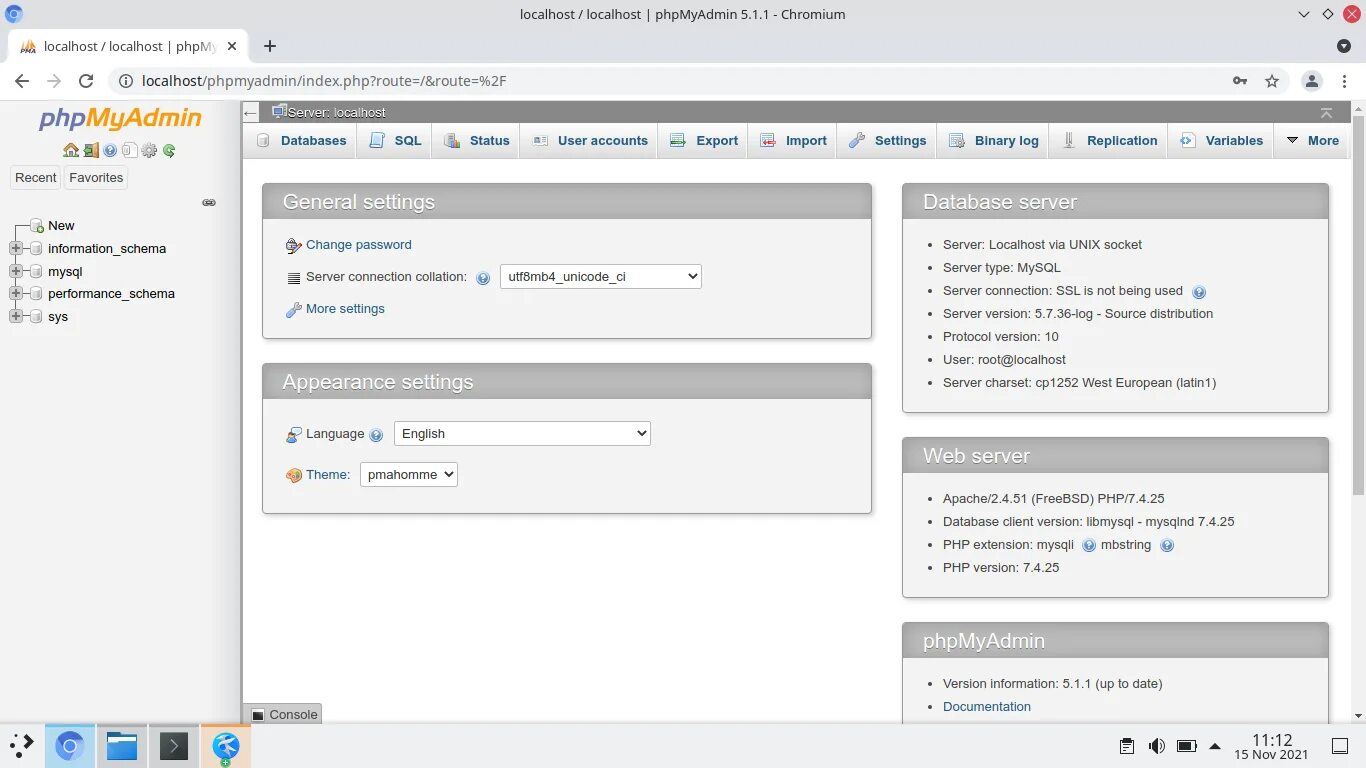
Task: Open Chromium three-dot menu
Action: click(x=1345, y=81)
